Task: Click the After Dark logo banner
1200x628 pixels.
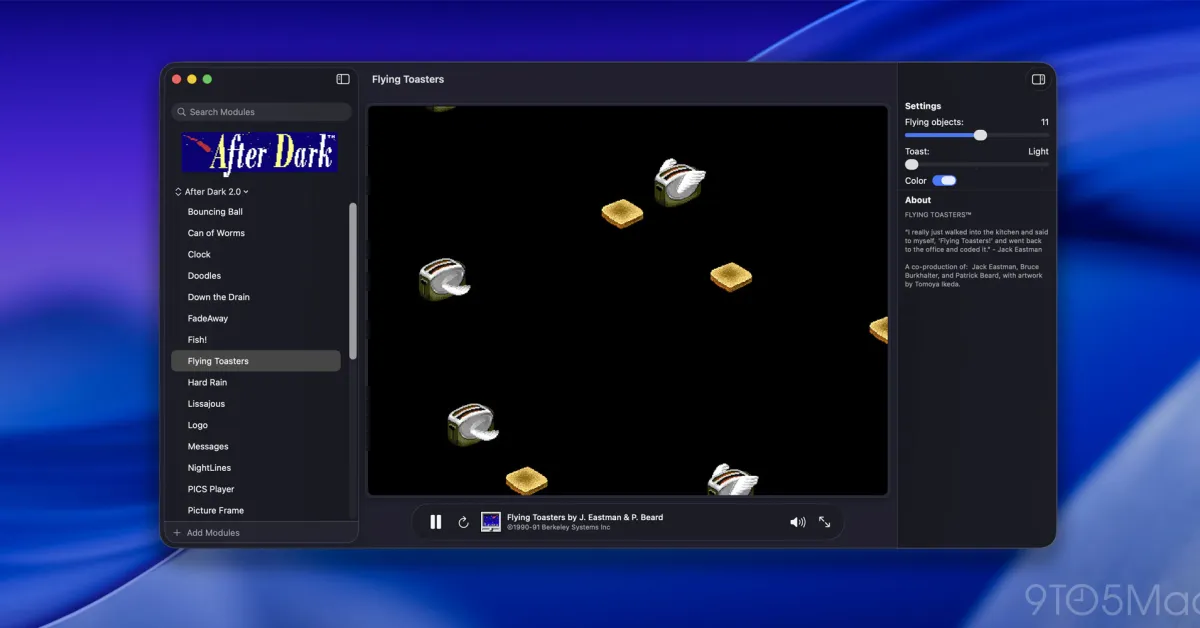Action: click(x=259, y=153)
